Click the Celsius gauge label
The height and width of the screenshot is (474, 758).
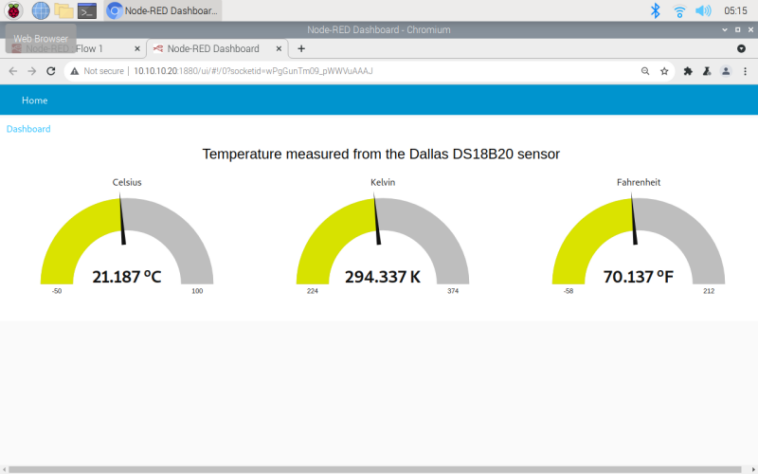(127, 182)
